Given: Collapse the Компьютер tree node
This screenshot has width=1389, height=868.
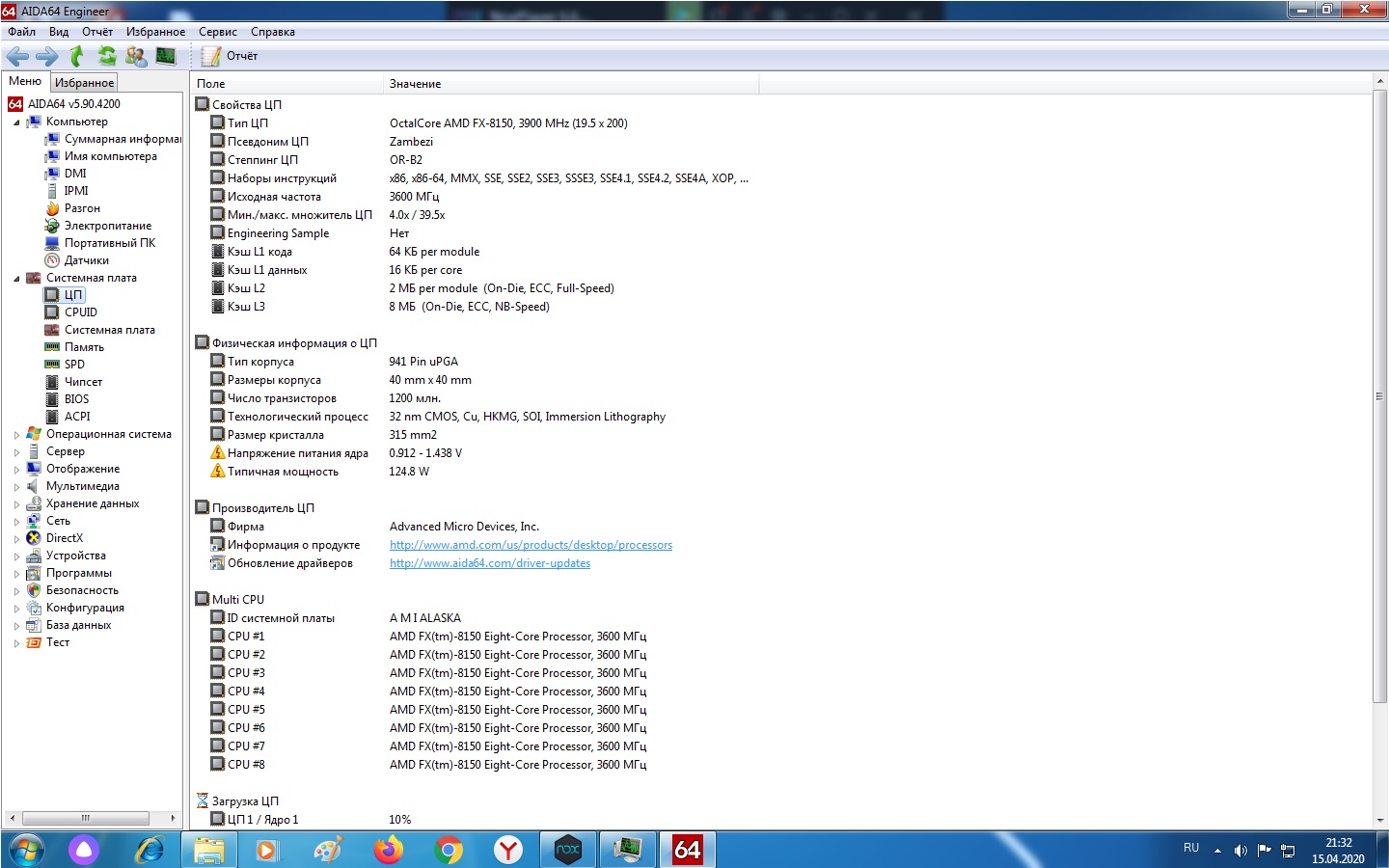Looking at the screenshot, I should pyautogui.click(x=16, y=122).
